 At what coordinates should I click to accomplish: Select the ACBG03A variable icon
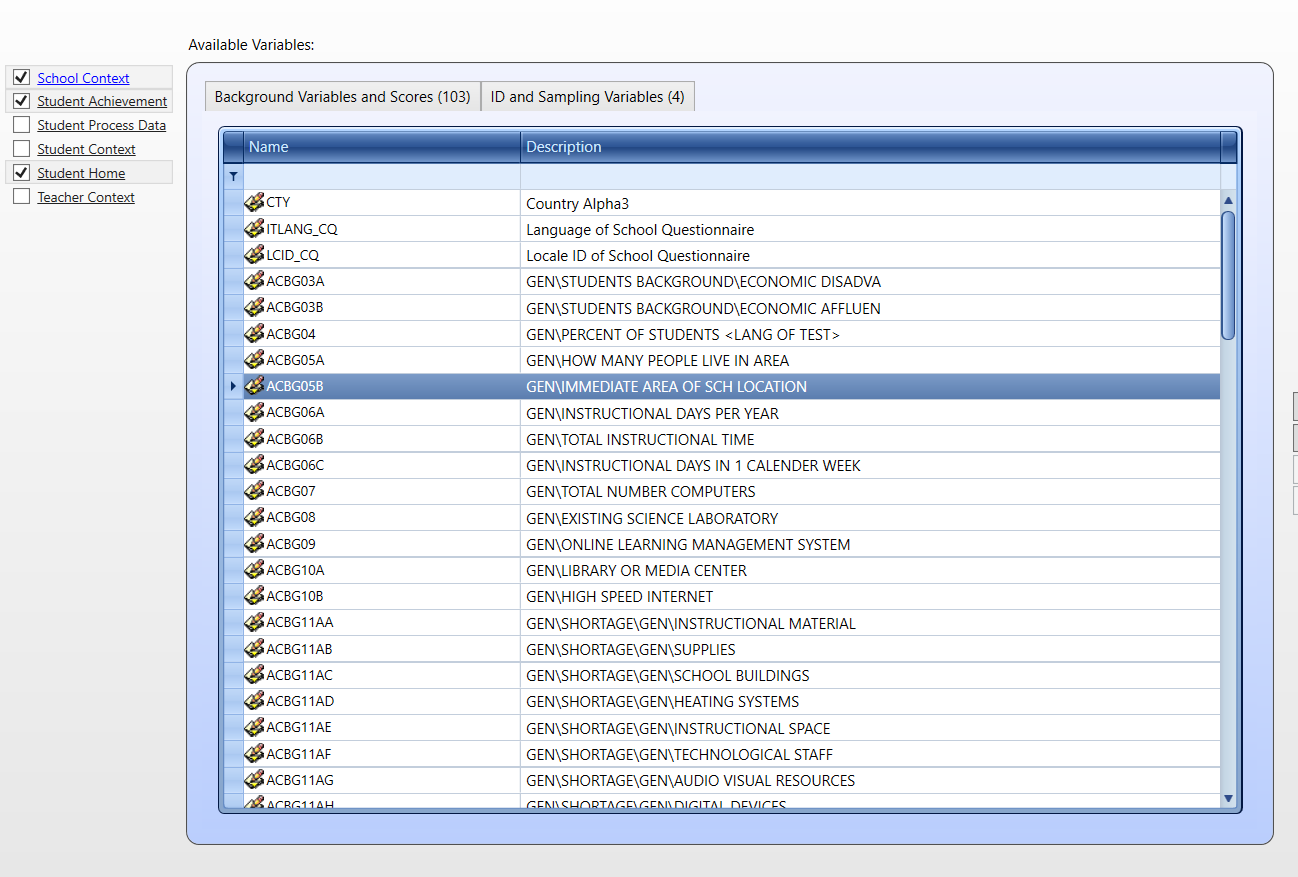[254, 281]
